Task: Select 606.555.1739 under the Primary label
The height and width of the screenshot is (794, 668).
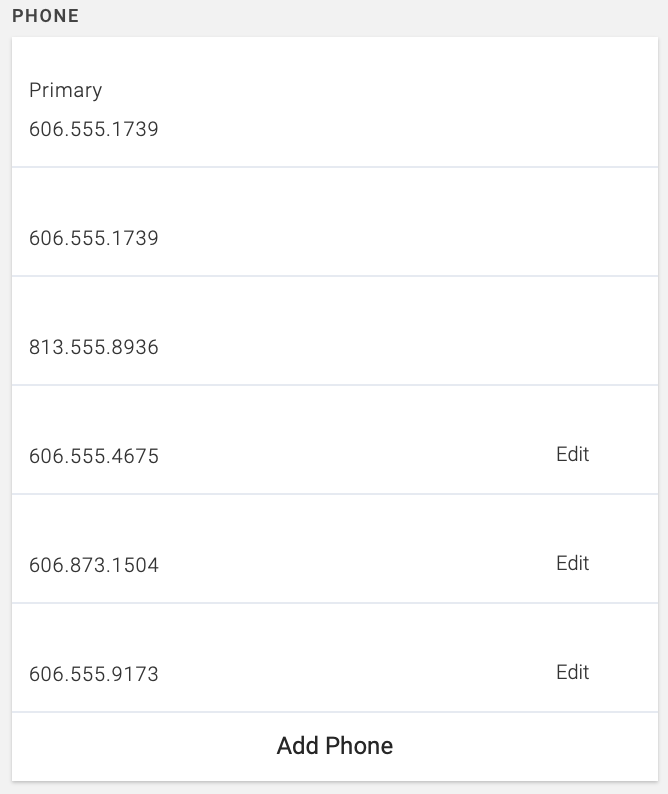Action: [94, 130]
